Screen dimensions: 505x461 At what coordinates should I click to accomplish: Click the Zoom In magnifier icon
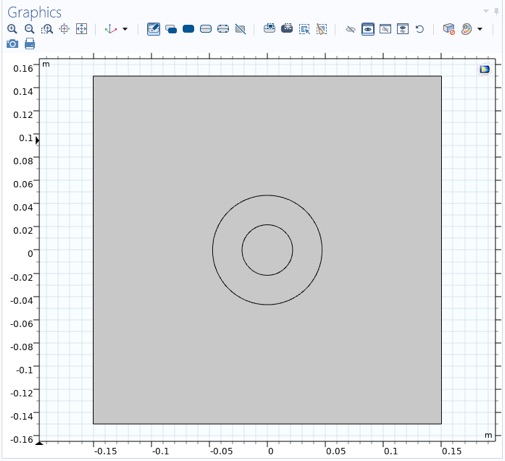pos(12,29)
